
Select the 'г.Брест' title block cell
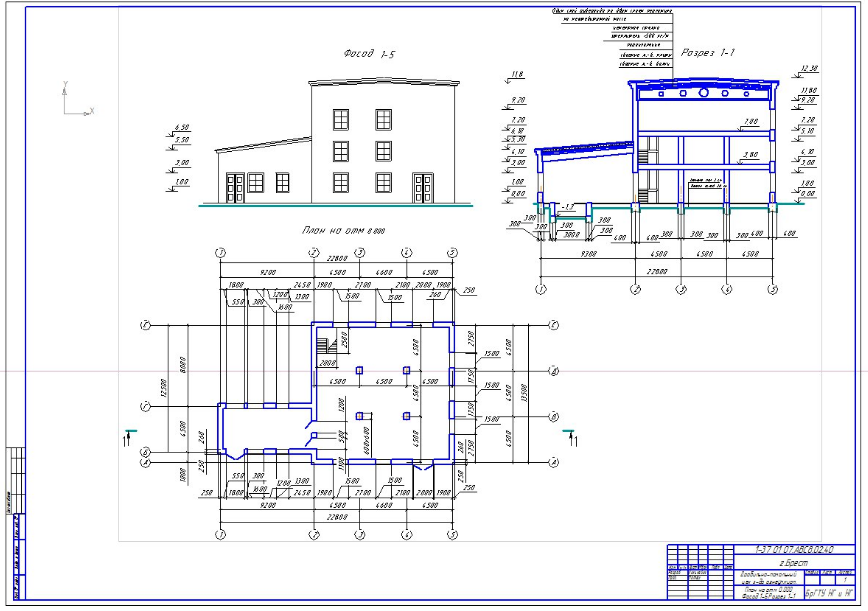[x=793, y=562]
